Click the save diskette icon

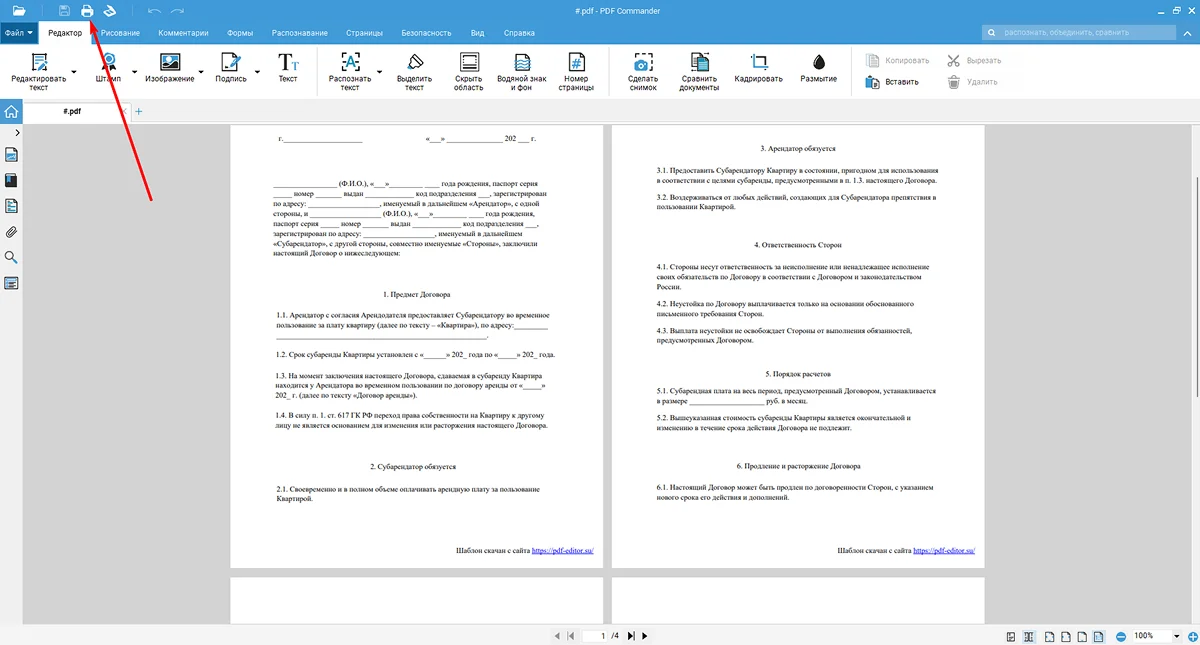[x=64, y=11]
